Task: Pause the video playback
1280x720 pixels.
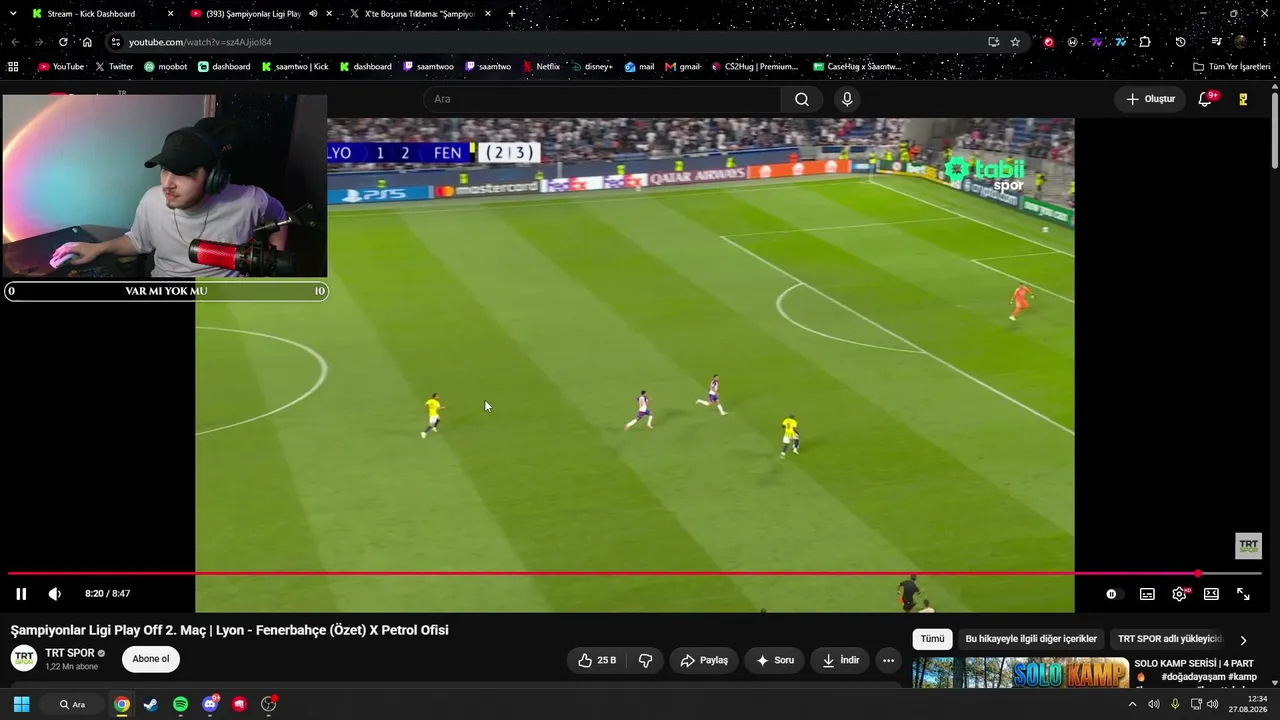Action: (x=21, y=594)
